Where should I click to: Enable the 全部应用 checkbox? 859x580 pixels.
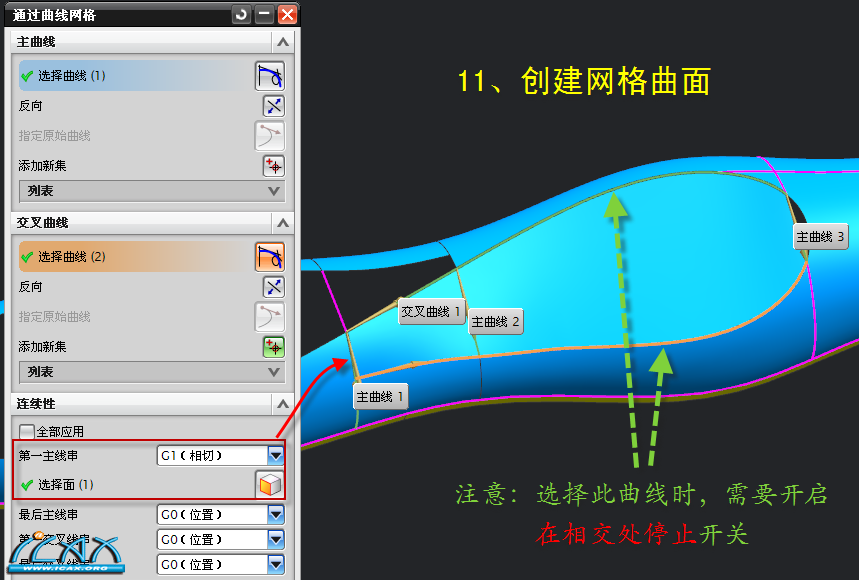(x=26, y=432)
